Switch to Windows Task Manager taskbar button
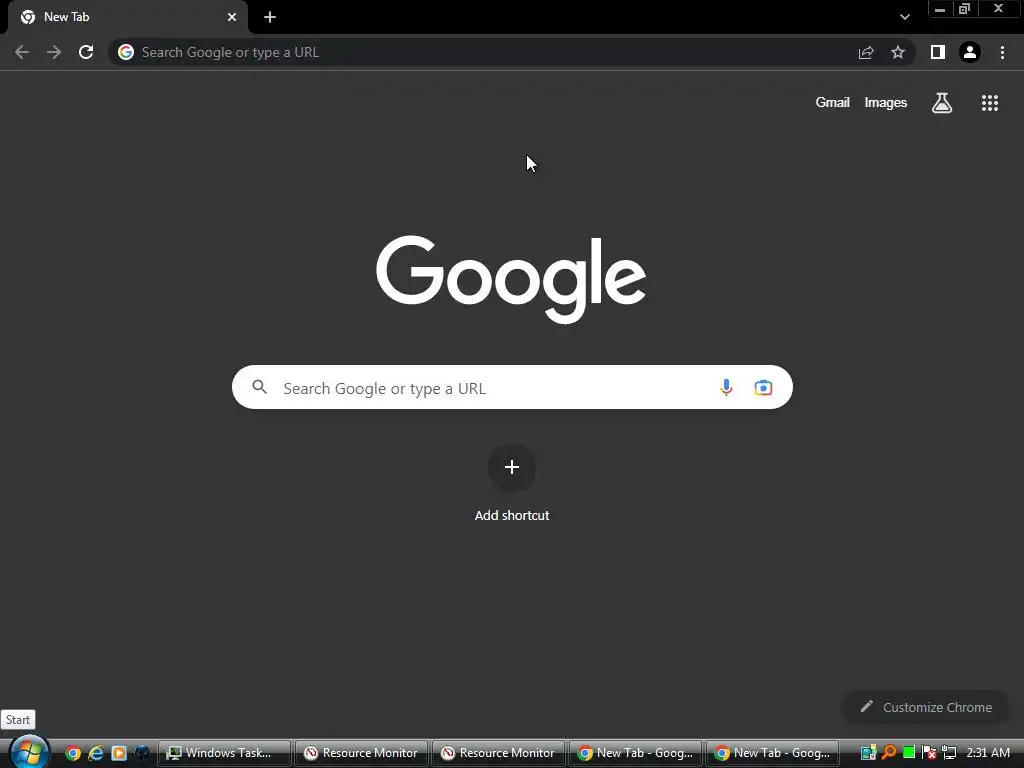 pyautogui.click(x=224, y=753)
